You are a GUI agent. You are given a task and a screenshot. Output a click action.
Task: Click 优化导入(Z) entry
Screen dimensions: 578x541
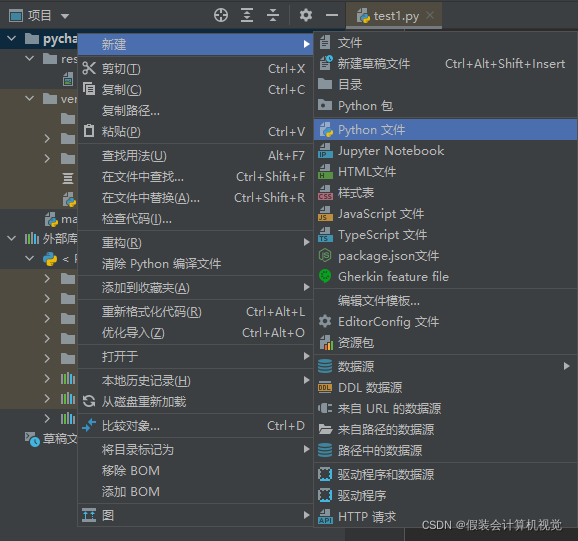(x=195, y=333)
